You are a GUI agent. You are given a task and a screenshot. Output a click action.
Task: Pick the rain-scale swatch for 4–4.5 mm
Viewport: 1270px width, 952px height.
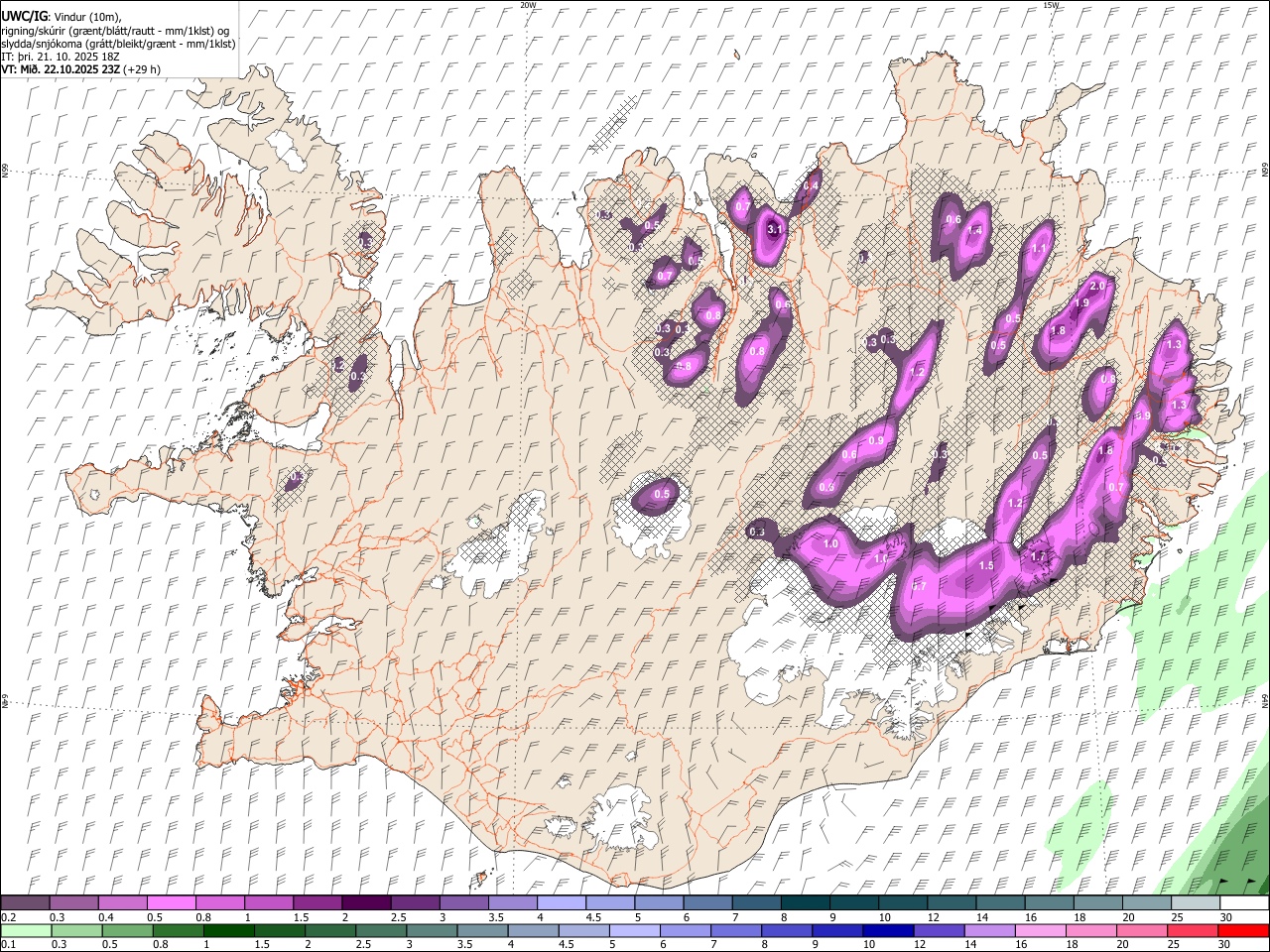tap(535, 930)
